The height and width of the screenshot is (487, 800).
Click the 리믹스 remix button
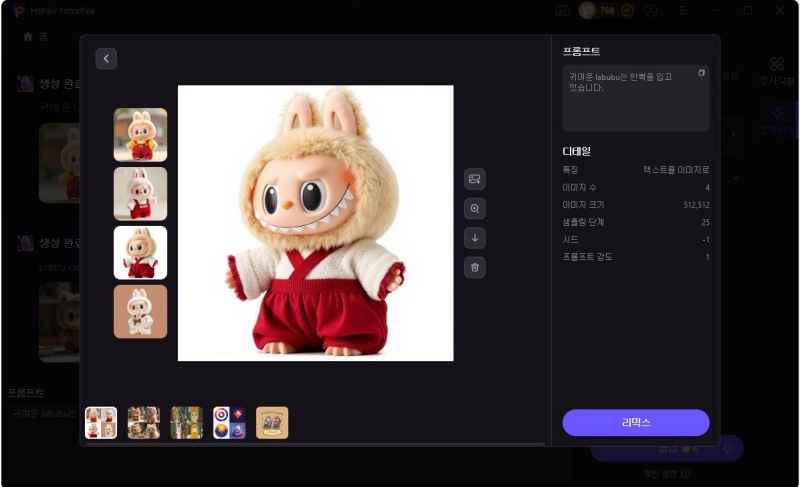coord(636,422)
